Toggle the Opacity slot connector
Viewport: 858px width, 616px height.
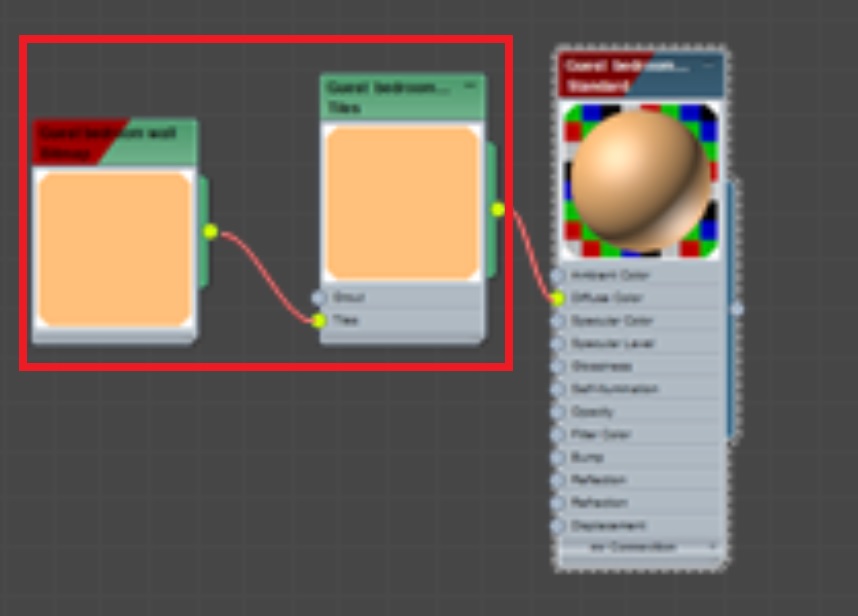click(x=556, y=409)
